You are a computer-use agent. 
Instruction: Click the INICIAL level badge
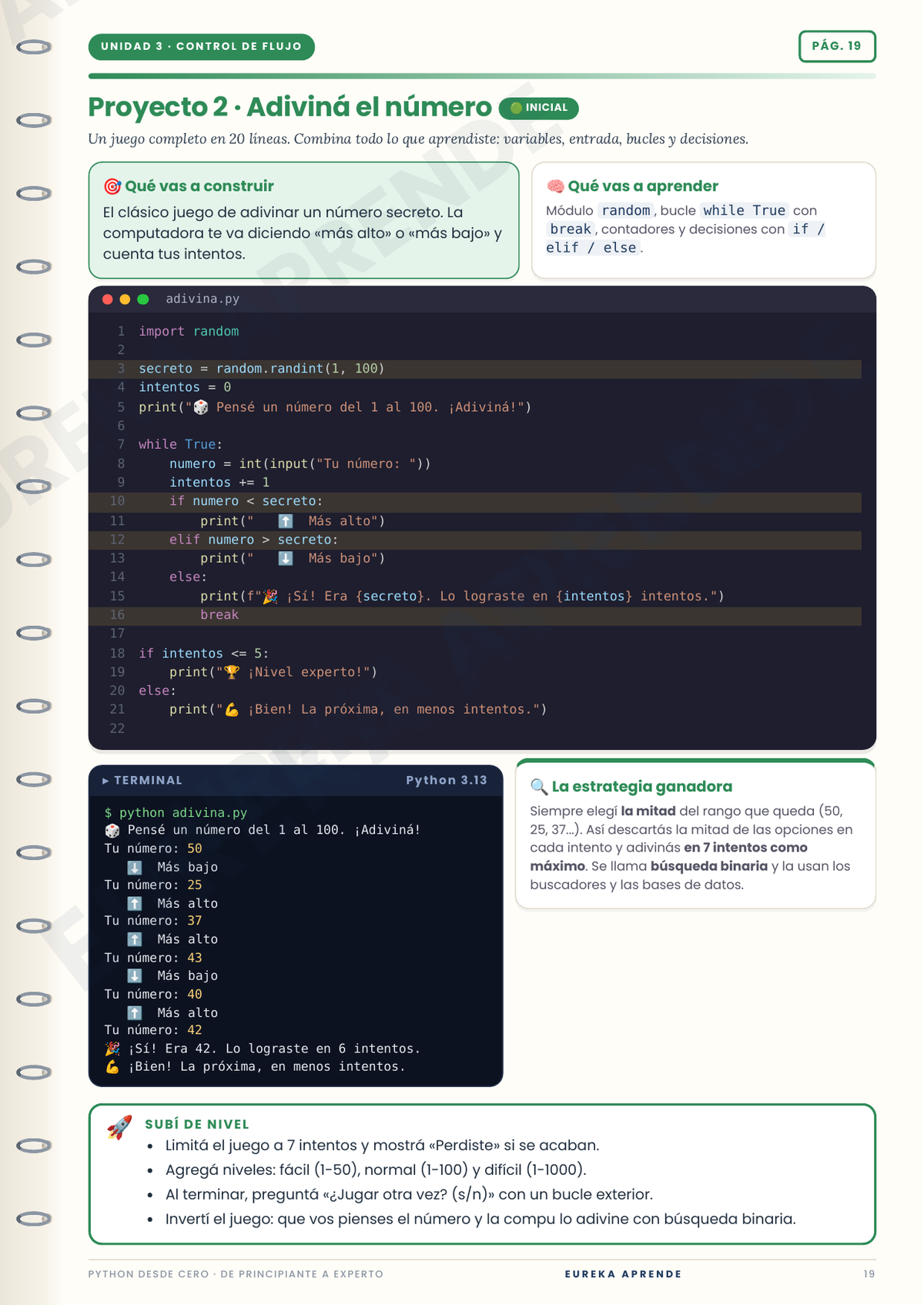click(x=538, y=109)
